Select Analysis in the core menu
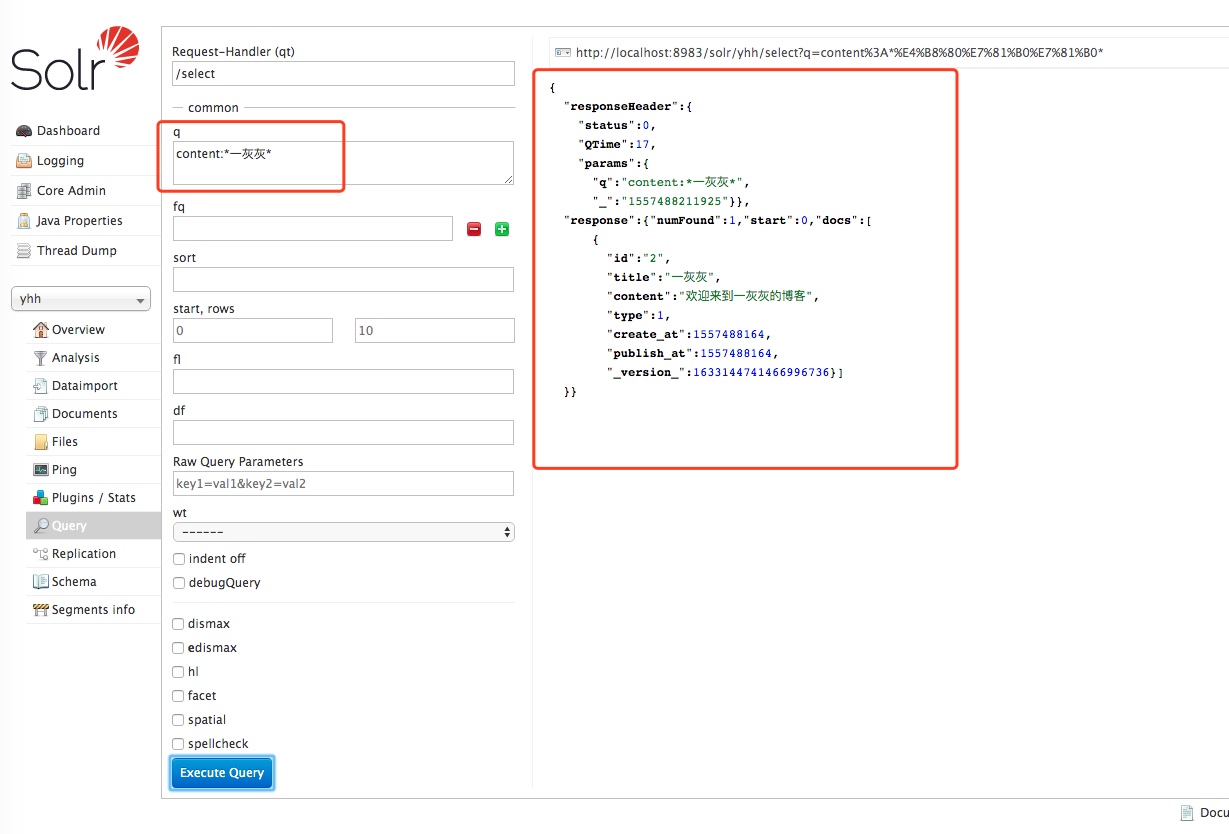This screenshot has width=1229, height=834. pyautogui.click(x=75, y=358)
